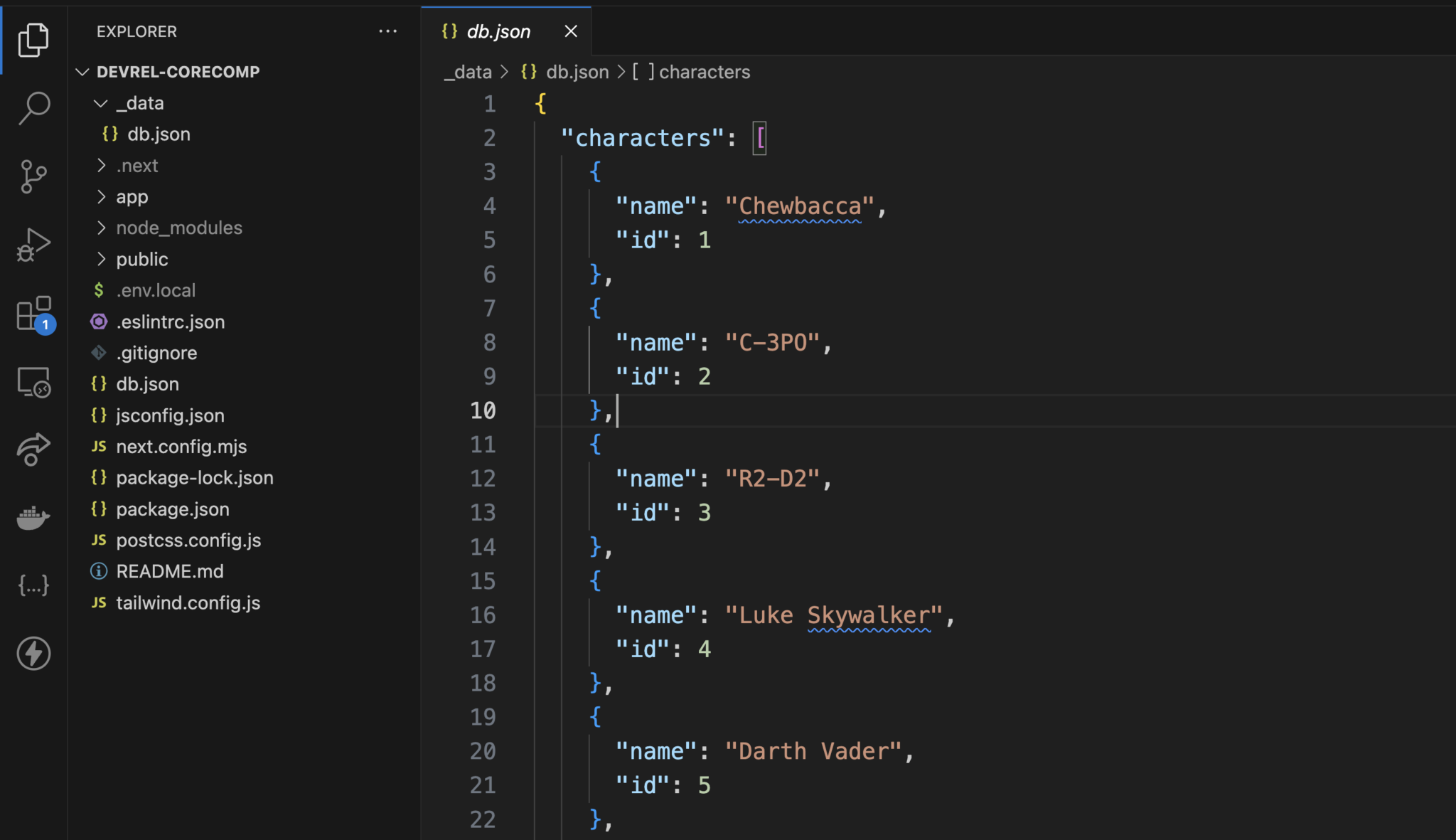The width and height of the screenshot is (1456, 840).
Task: Switch to the Explorer view
Action: (33, 39)
